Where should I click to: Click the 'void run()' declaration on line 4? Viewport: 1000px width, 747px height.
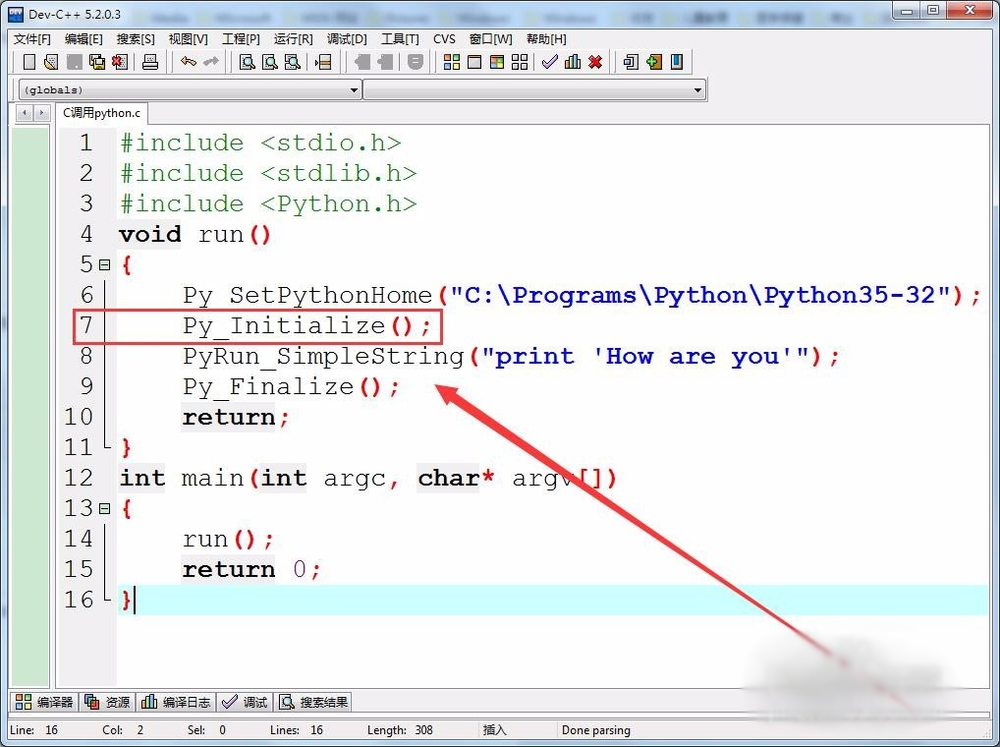click(x=195, y=234)
